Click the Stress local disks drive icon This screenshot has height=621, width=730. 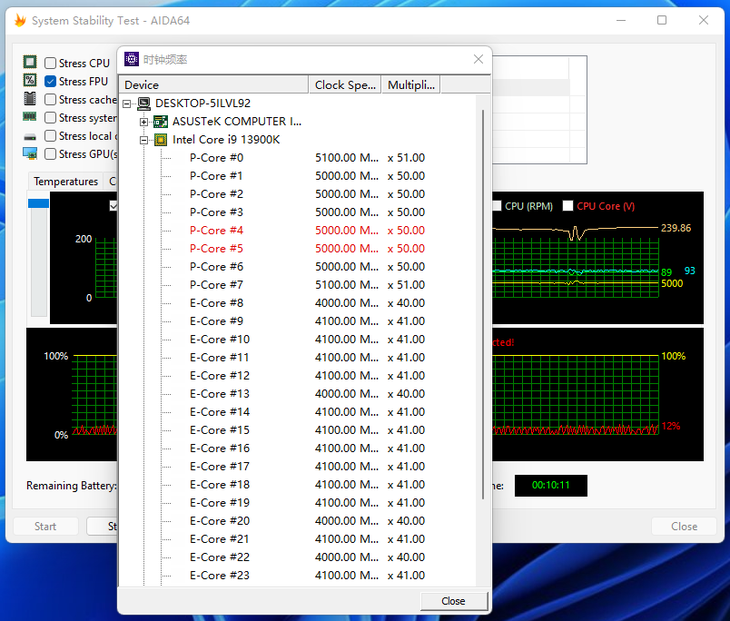point(30,137)
